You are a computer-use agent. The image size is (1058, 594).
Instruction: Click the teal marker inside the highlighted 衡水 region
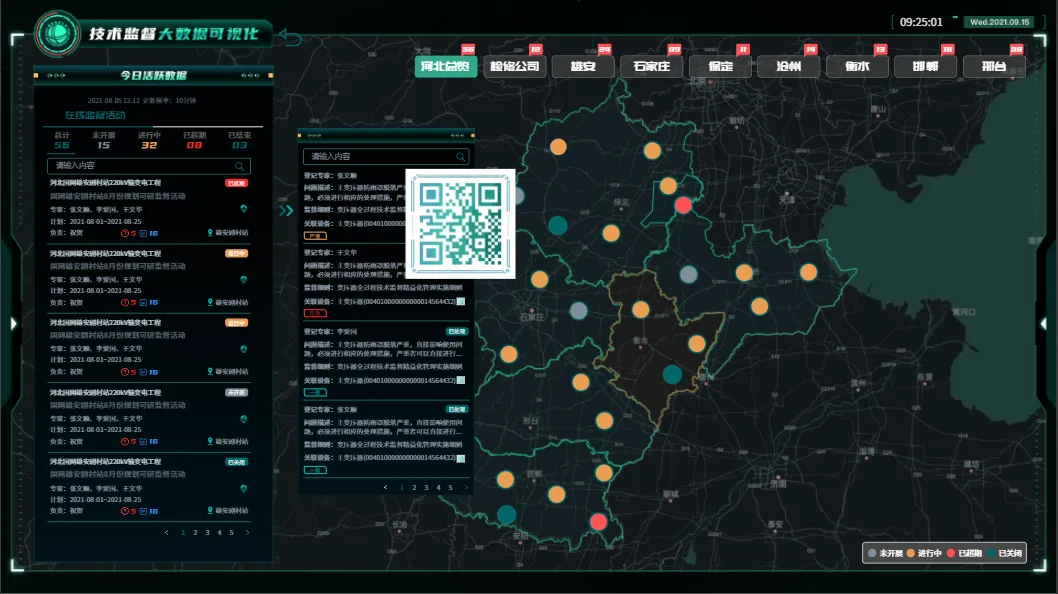[672, 374]
